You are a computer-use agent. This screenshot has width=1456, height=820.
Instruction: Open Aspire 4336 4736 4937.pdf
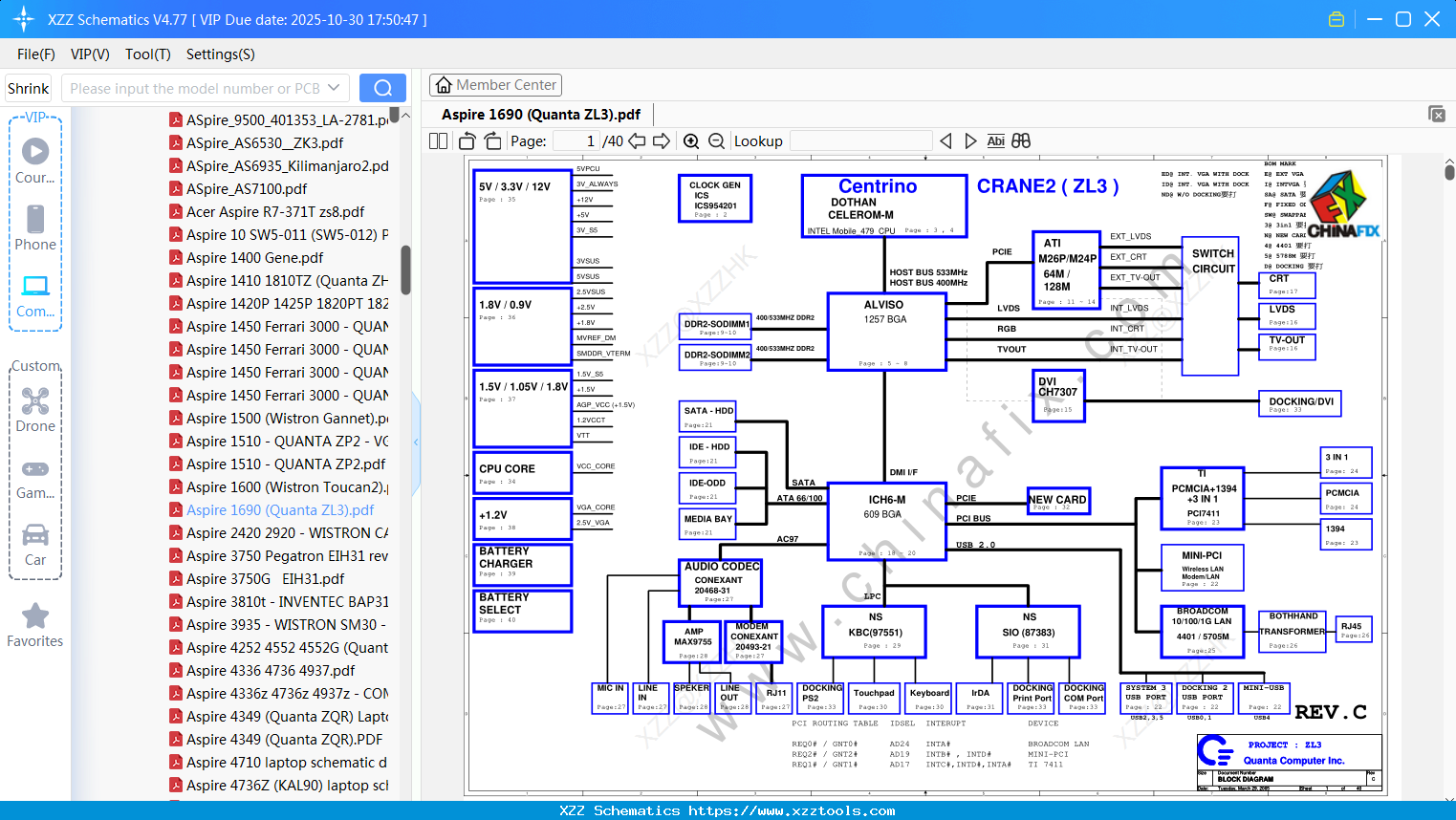coord(271,670)
